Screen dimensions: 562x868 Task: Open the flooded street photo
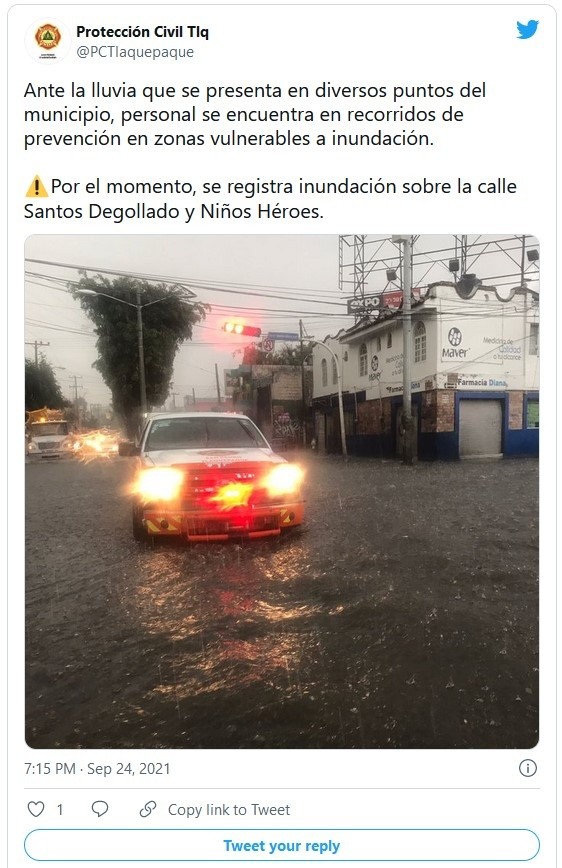282,492
